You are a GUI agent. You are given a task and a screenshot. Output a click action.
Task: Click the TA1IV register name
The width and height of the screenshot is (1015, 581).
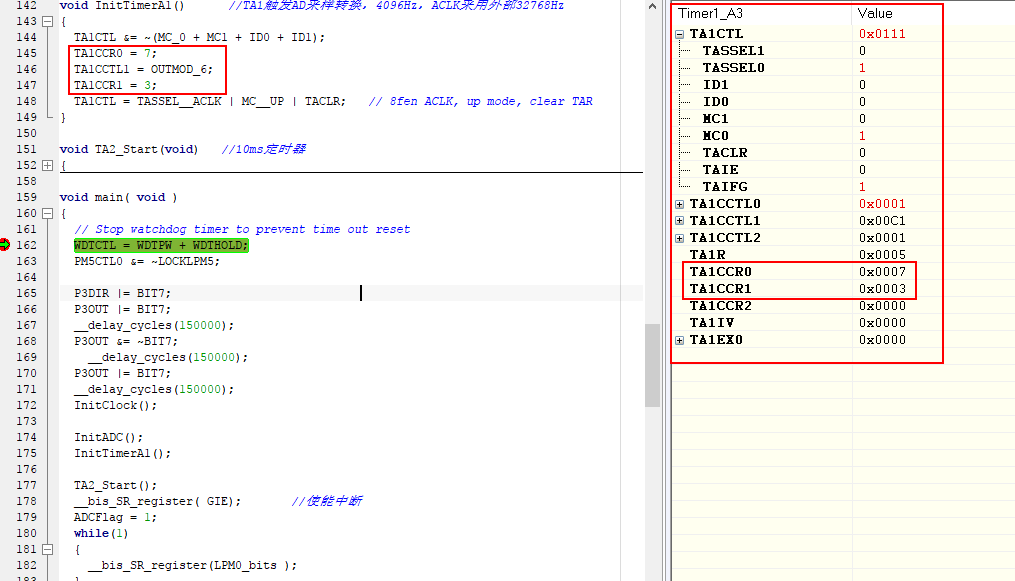(711, 322)
